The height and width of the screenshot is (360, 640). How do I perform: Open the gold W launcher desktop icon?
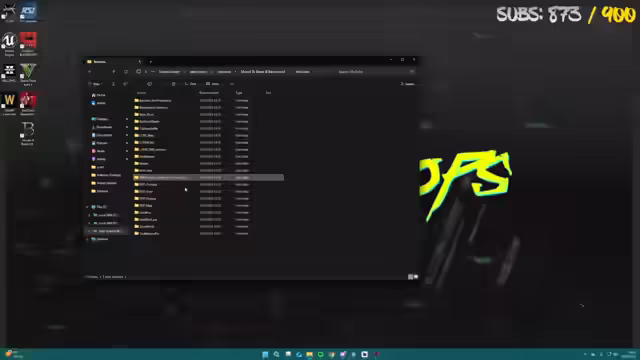tap(9, 104)
